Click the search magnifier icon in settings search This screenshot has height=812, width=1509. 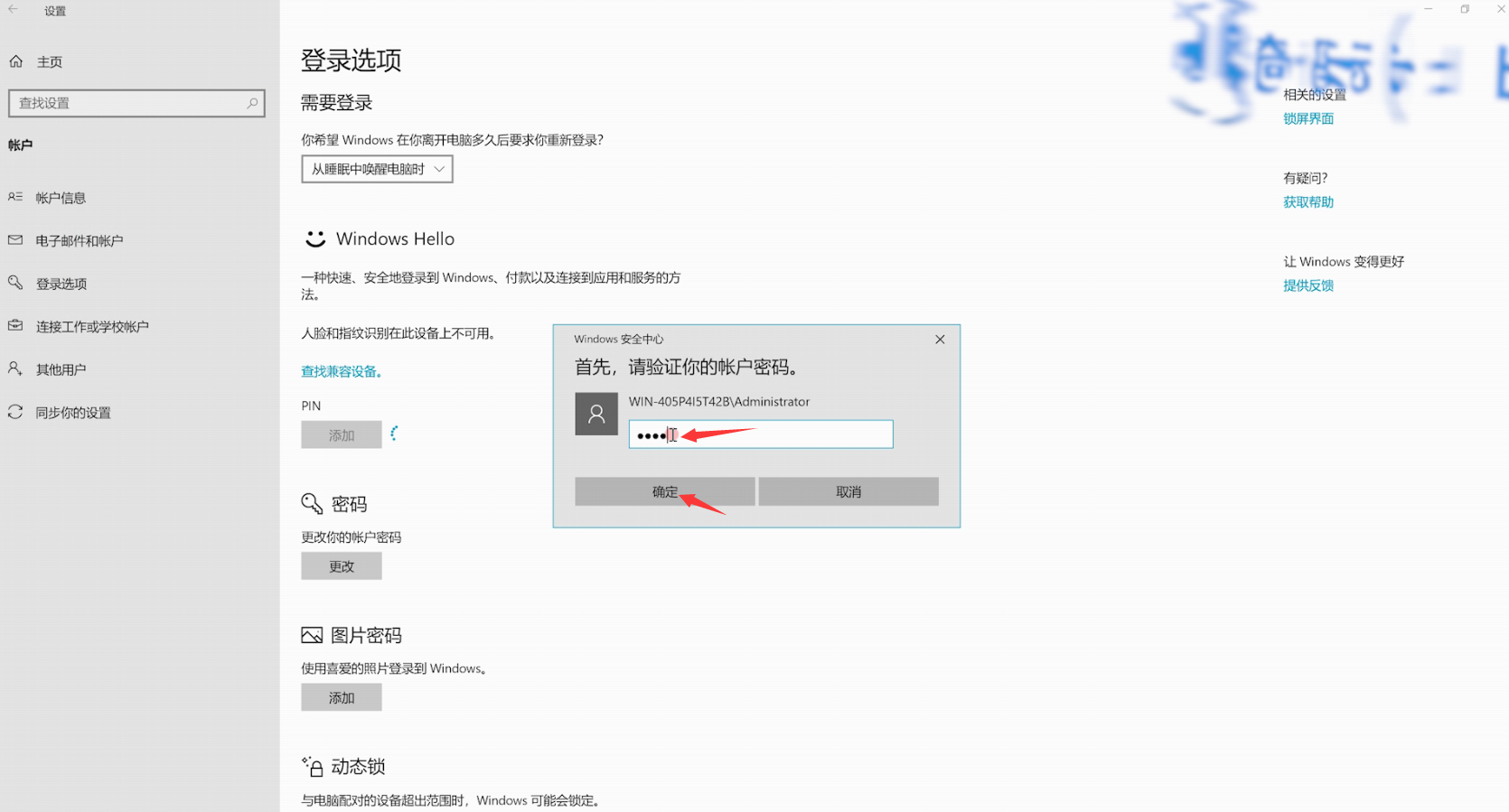tap(252, 103)
